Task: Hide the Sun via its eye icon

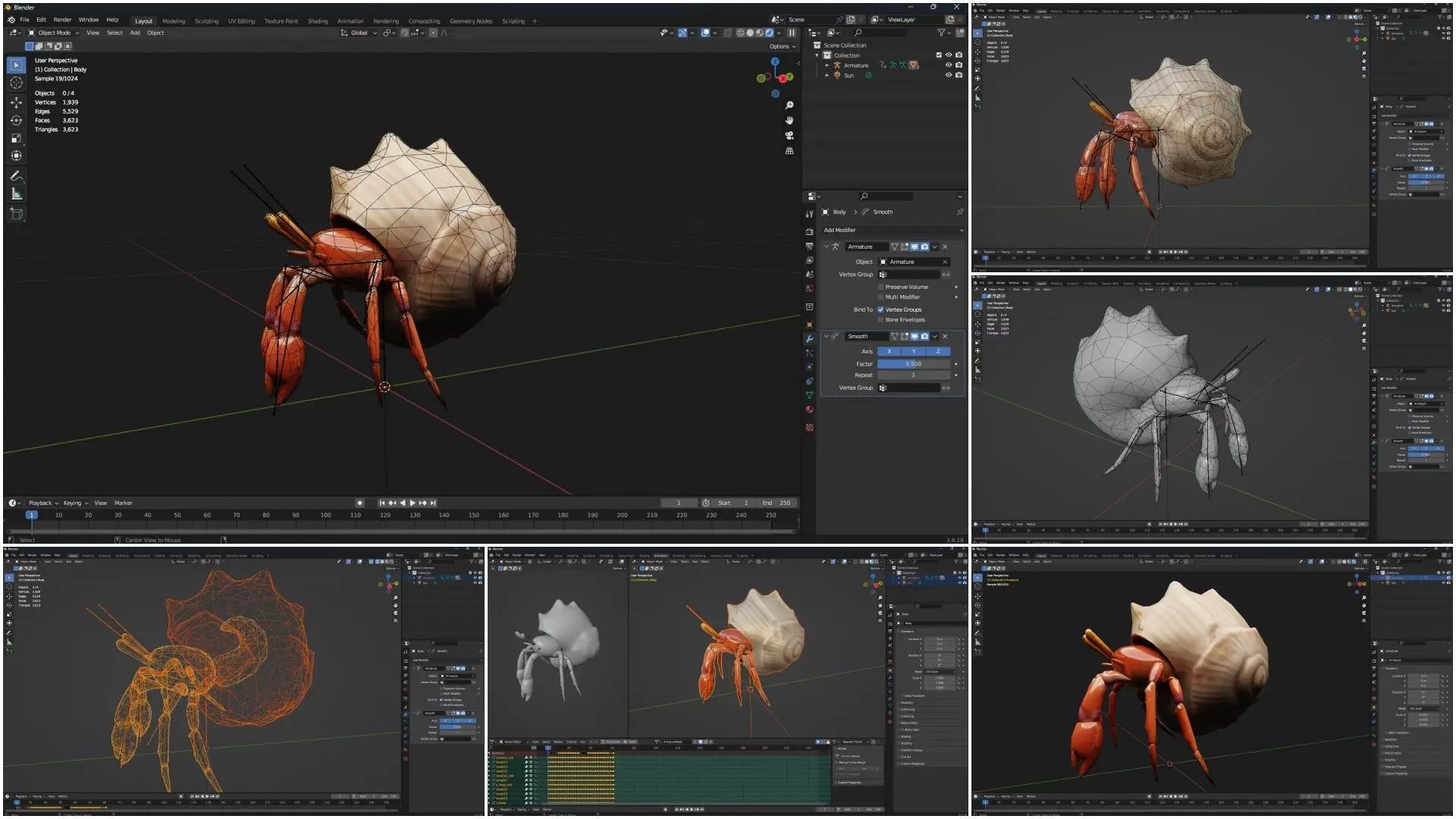Action: click(948, 75)
